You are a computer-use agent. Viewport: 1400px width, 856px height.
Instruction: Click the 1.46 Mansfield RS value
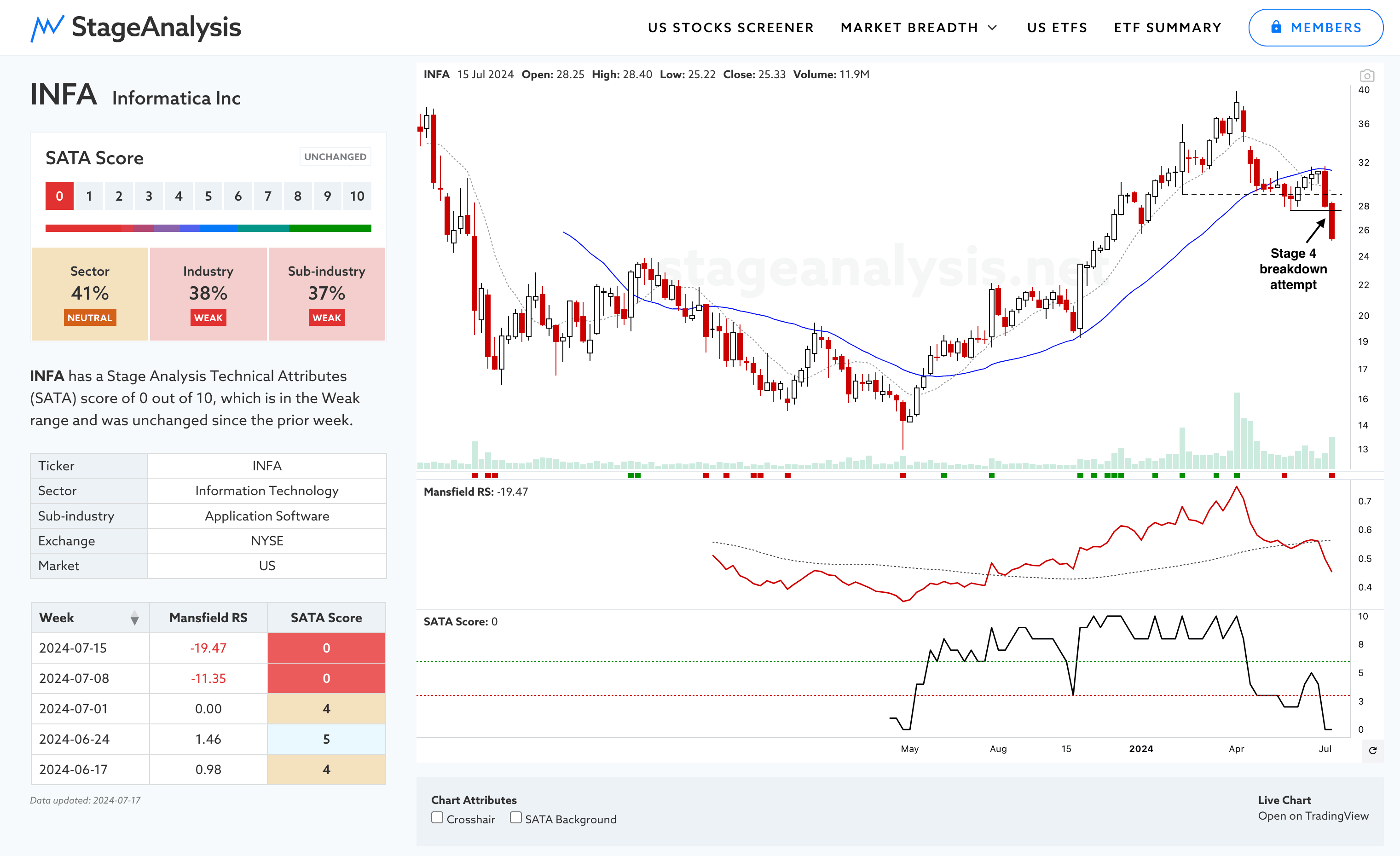click(208, 739)
